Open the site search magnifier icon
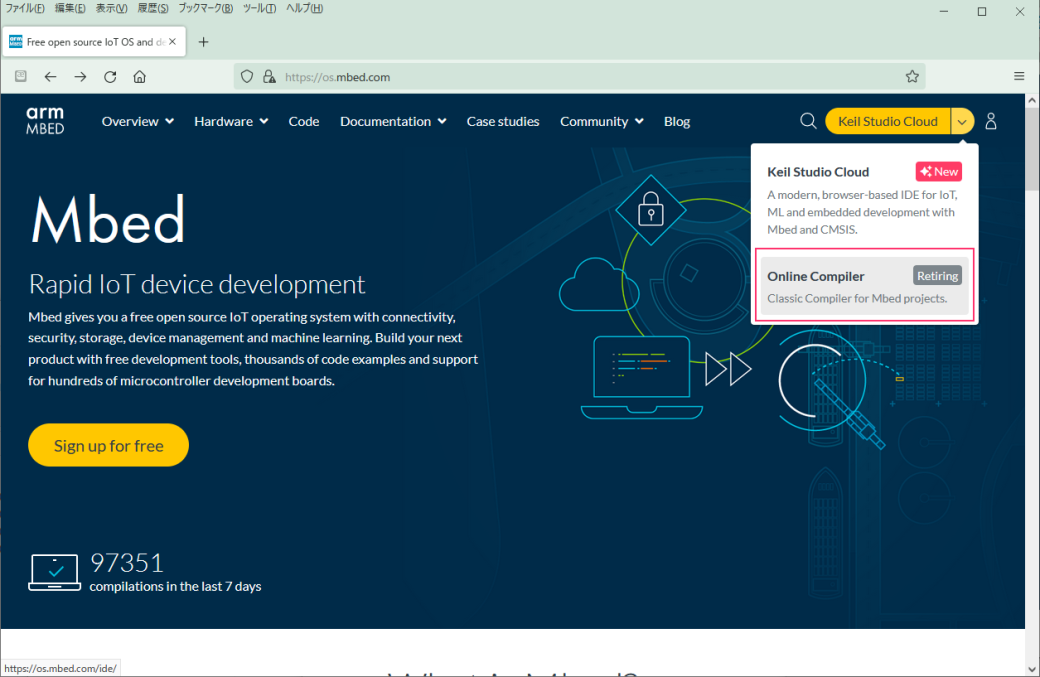1040x677 pixels. pos(808,121)
